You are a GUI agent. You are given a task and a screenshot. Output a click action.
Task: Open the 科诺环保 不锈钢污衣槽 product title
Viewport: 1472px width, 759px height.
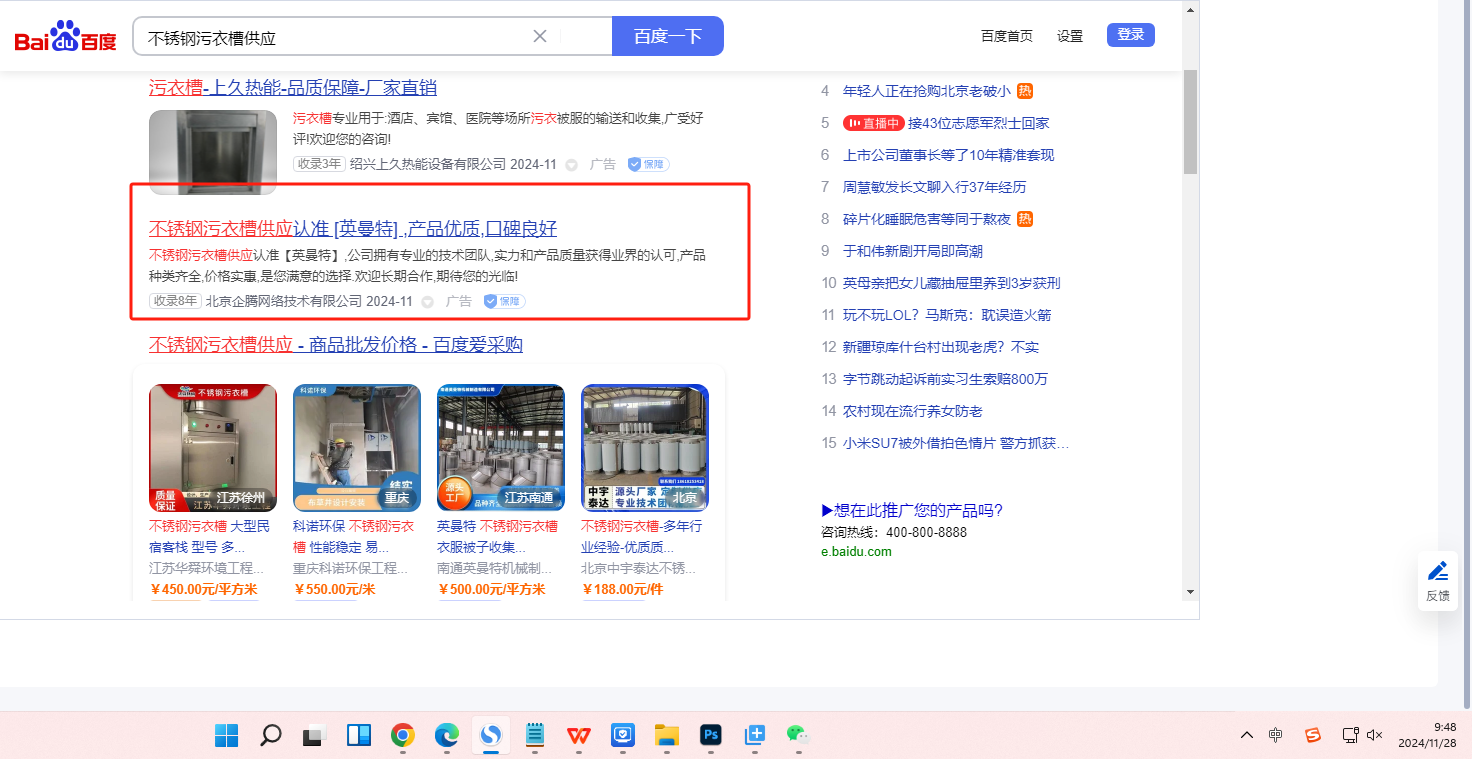pos(353,537)
